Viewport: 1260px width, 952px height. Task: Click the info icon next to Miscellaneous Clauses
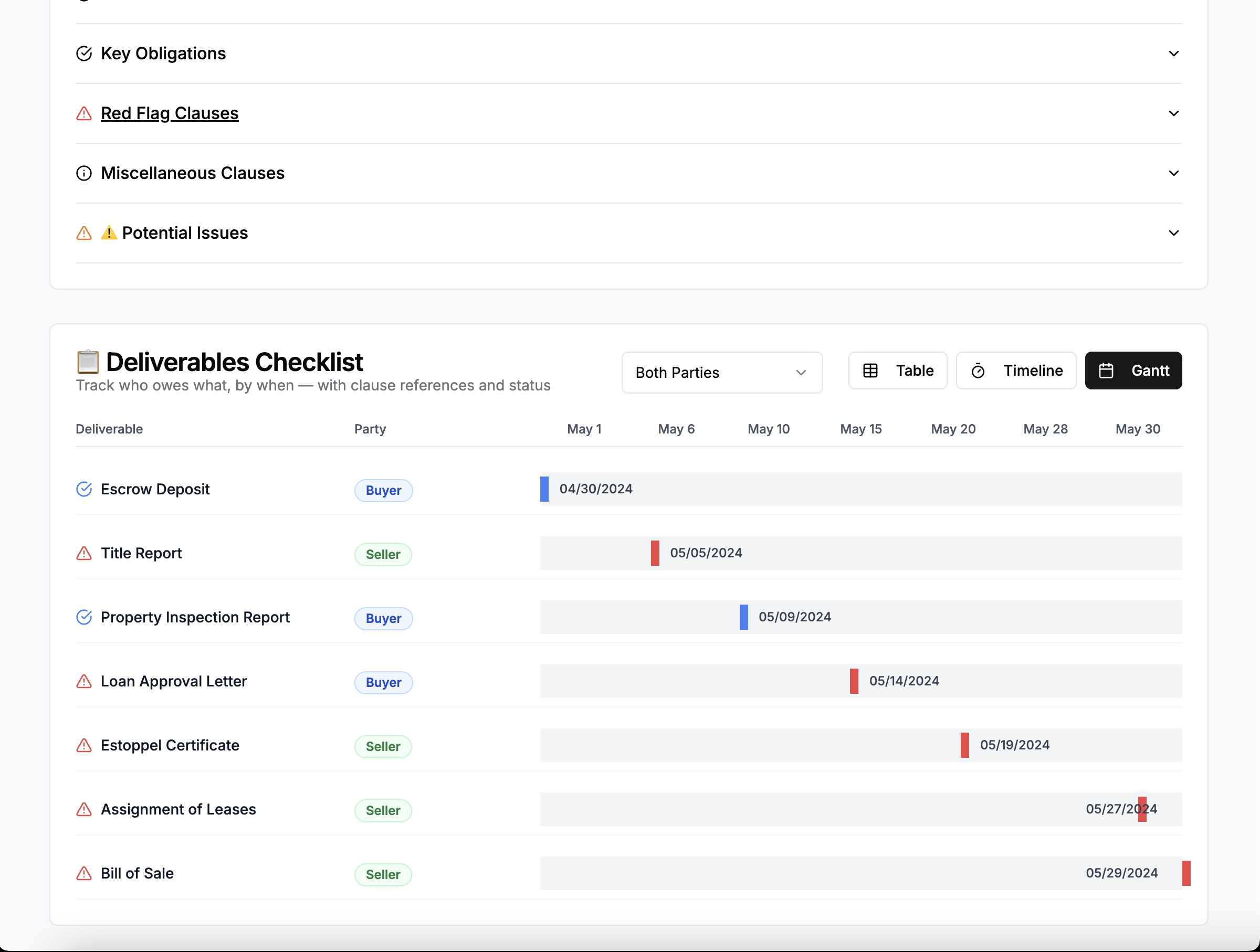[83, 173]
